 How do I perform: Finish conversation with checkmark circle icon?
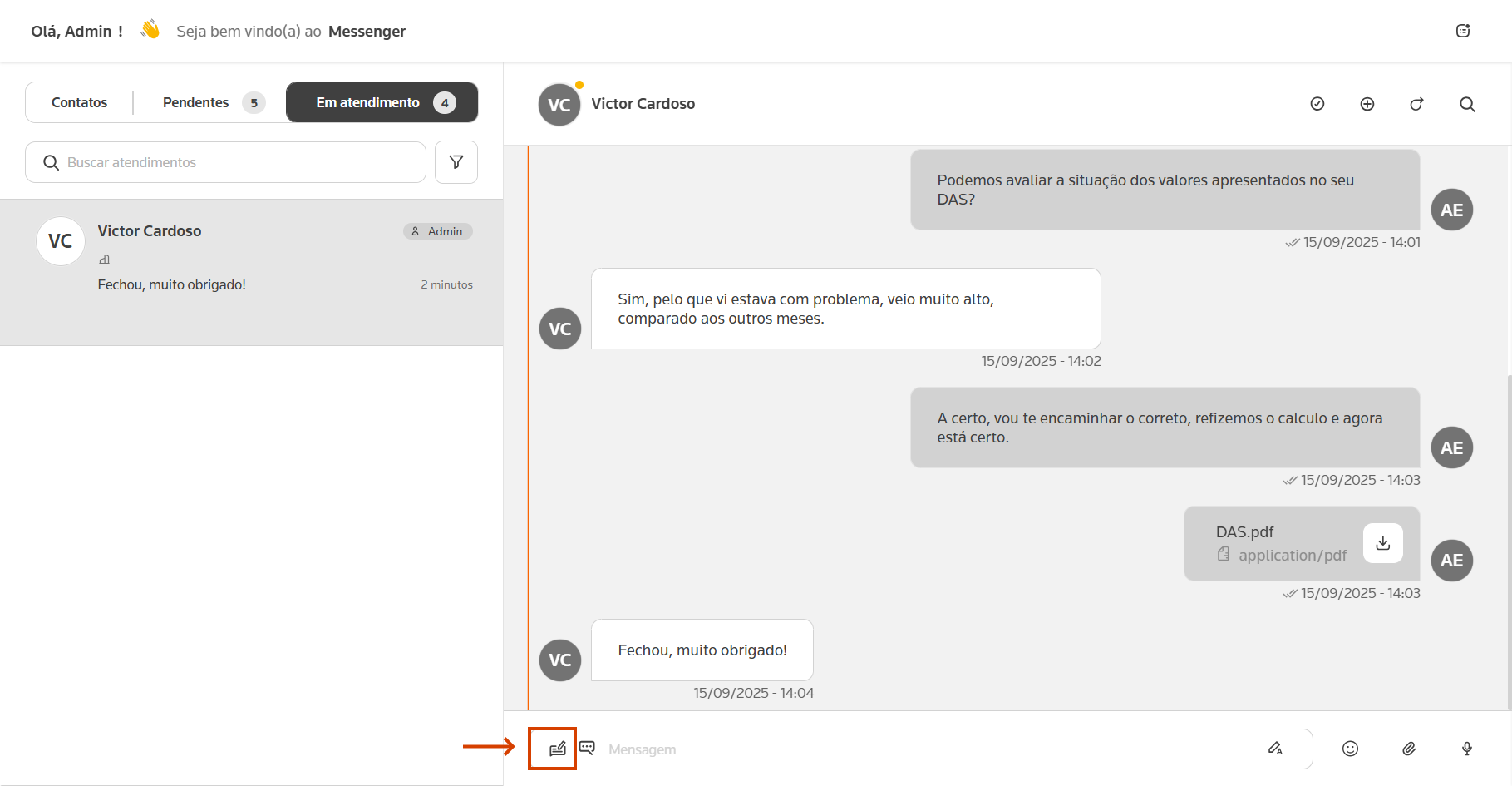(1317, 104)
